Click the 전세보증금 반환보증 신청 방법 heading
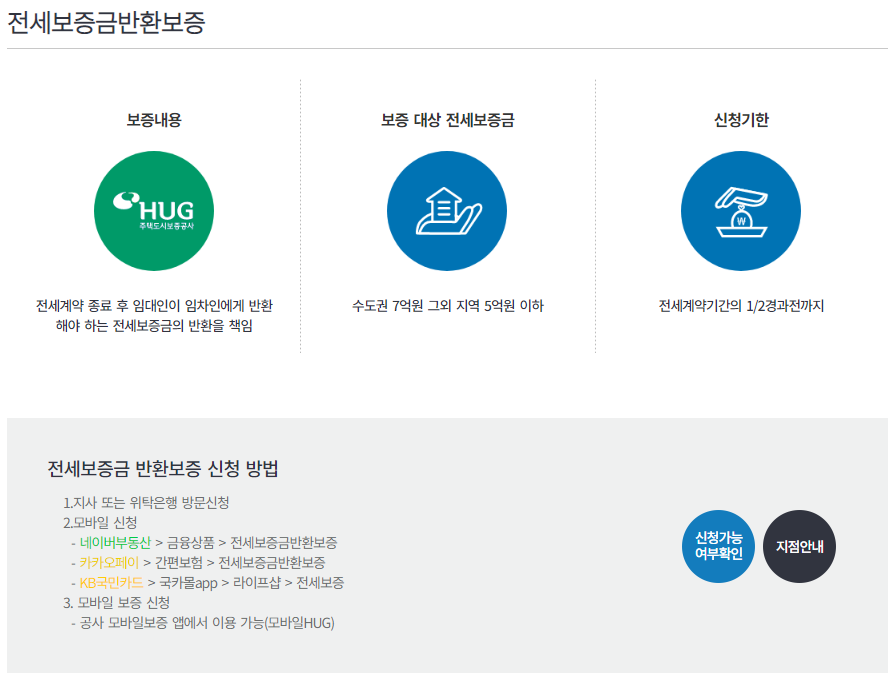 [163, 469]
